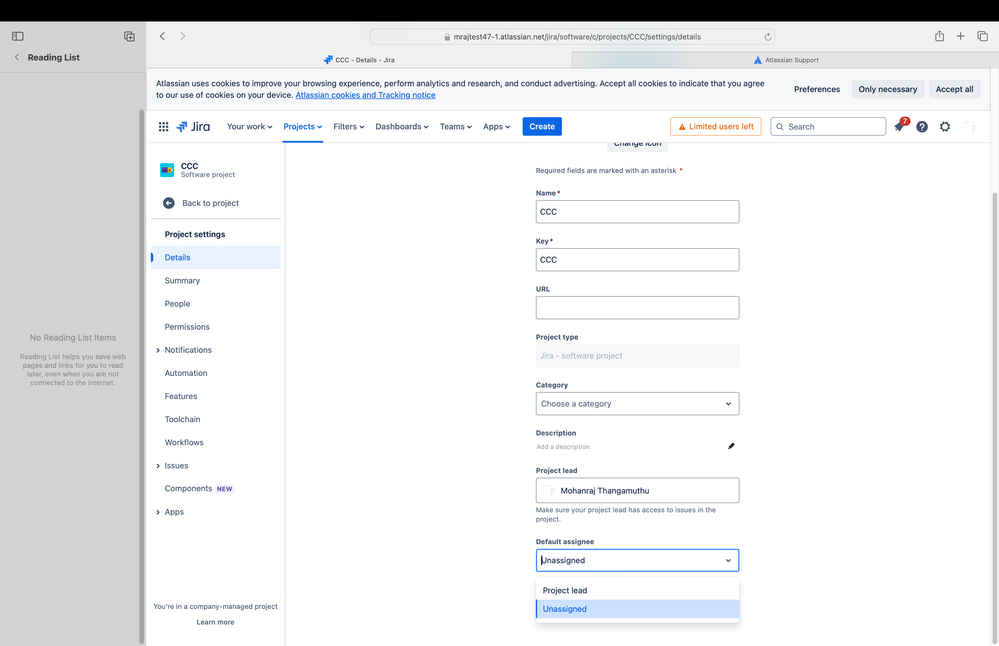Click the Safari address bar
The image size is (999, 646).
coord(572,37)
